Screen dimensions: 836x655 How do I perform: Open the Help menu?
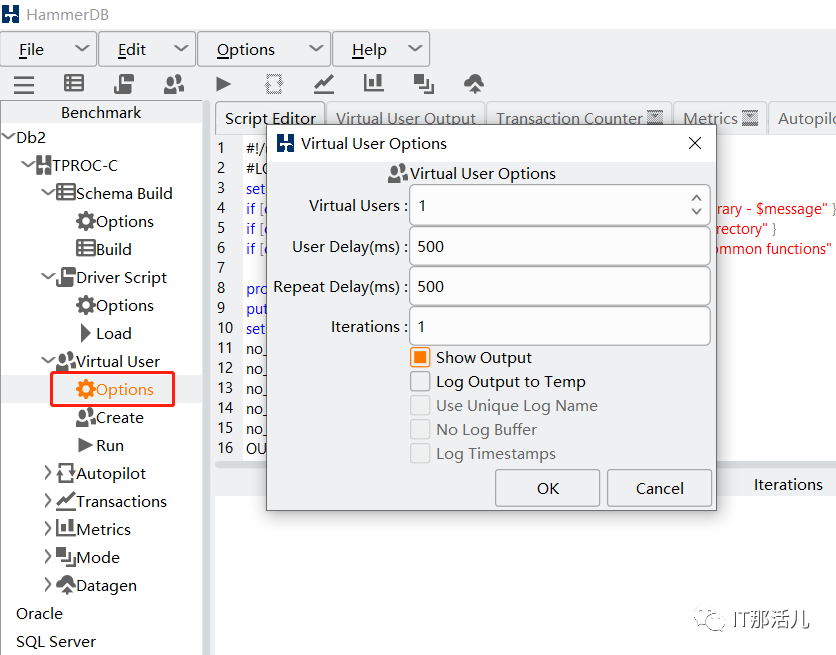click(381, 49)
